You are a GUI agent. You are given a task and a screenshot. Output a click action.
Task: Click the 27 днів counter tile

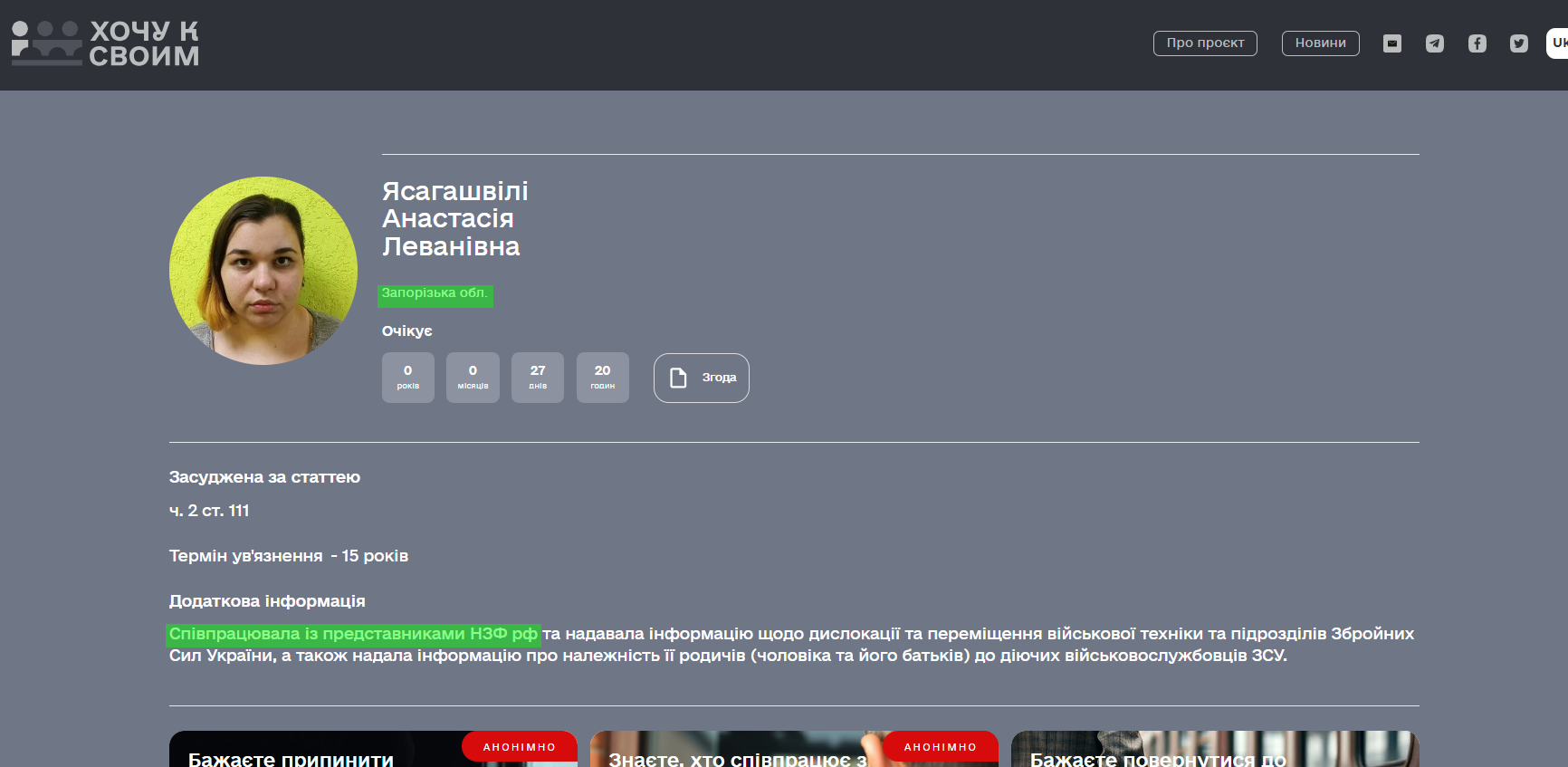pyautogui.click(x=538, y=378)
